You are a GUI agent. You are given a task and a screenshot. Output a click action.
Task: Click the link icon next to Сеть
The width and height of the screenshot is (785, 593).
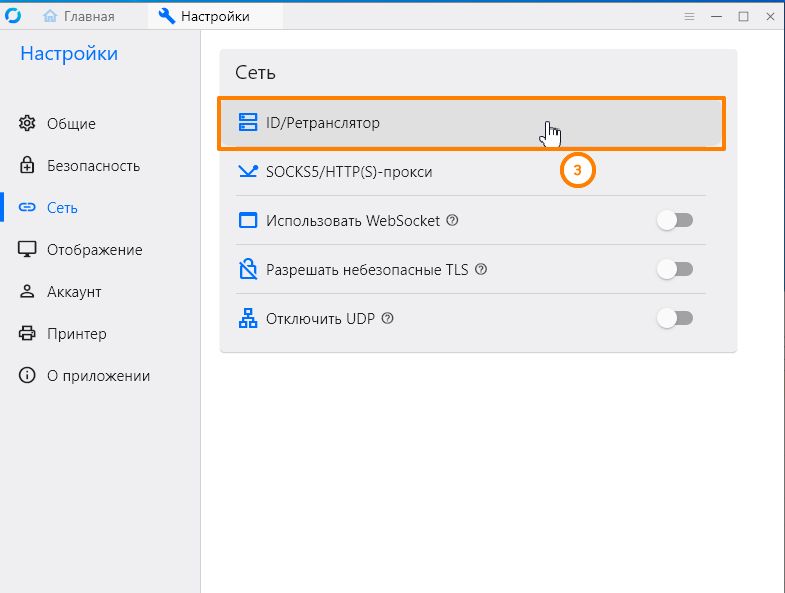pyautogui.click(x=27, y=207)
